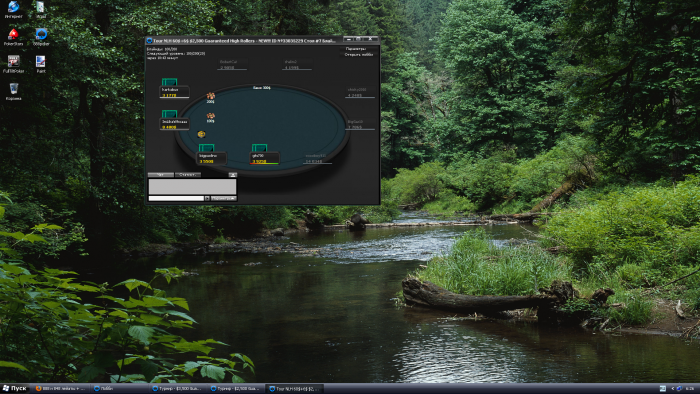Open the PokerStars desktop shortcut

[x=13, y=37]
